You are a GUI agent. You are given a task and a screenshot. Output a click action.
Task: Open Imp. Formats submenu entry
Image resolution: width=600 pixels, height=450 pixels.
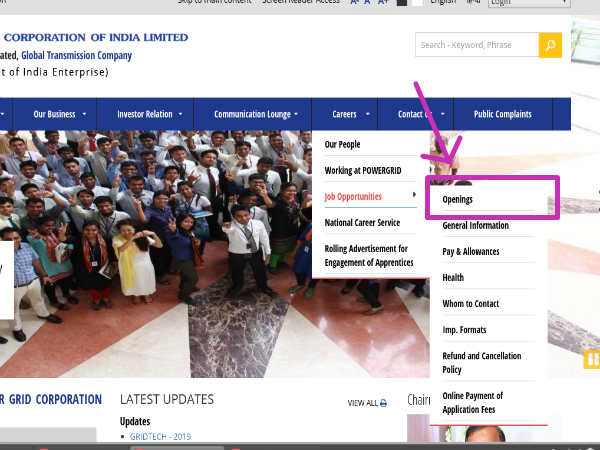click(464, 329)
